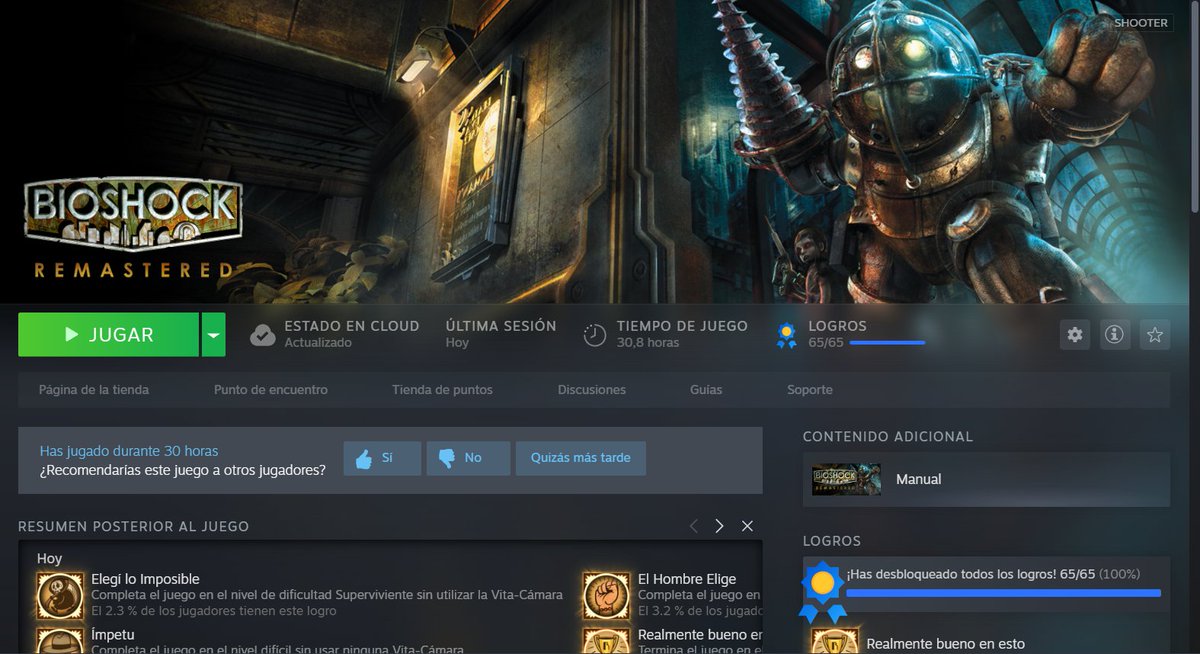1200x654 pixels.
Task: Click the thumbs-up icon on Sí
Action: (x=363, y=458)
